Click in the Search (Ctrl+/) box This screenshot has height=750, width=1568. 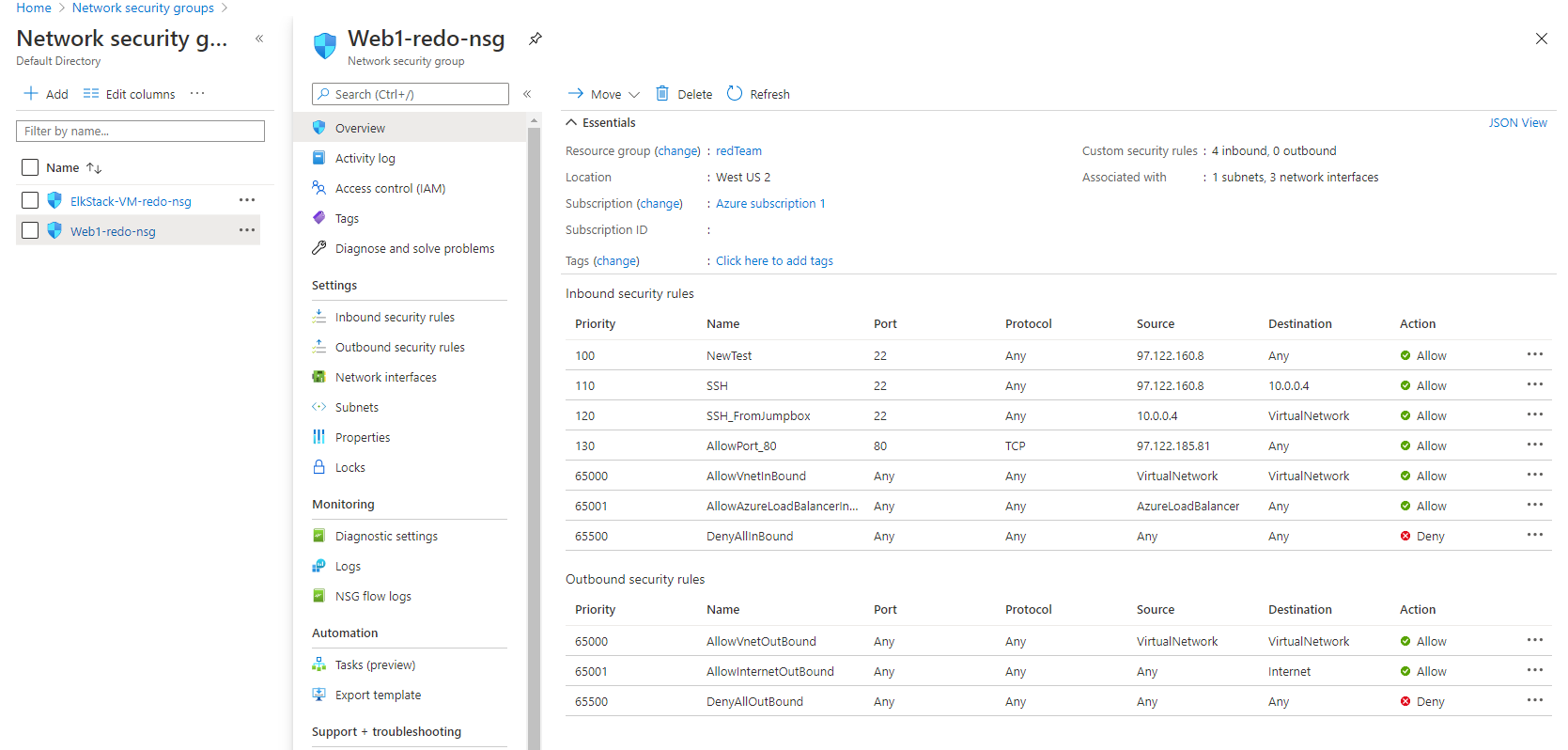[x=411, y=94]
